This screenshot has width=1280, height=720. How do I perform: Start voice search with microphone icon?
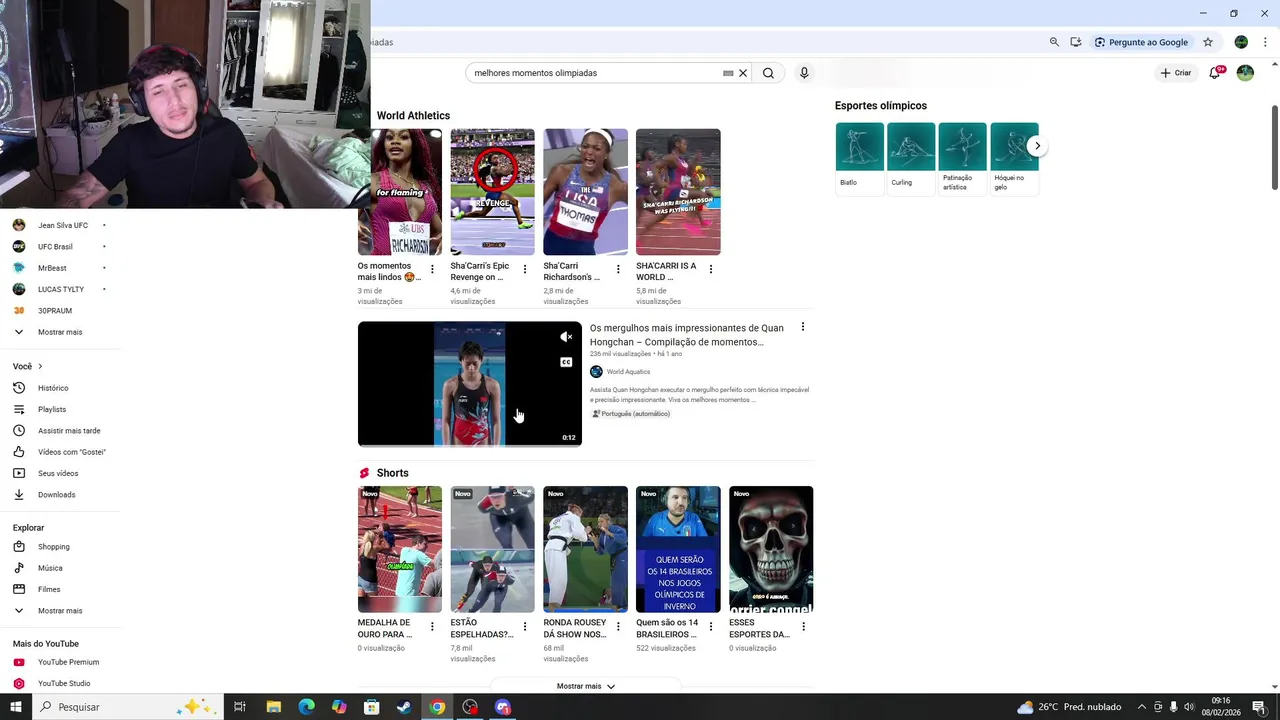click(804, 73)
